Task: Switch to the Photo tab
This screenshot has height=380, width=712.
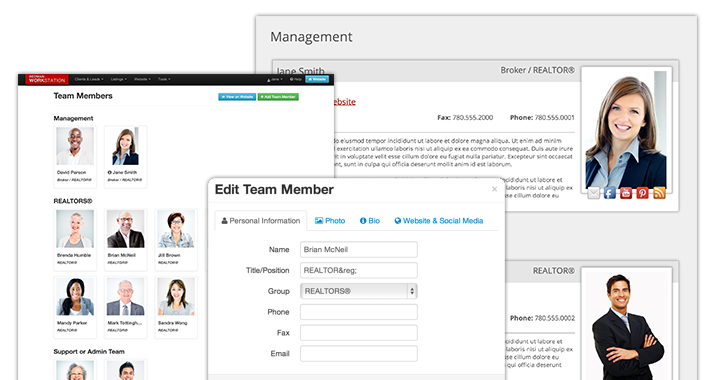Action: pyautogui.click(x=330, y=221)
